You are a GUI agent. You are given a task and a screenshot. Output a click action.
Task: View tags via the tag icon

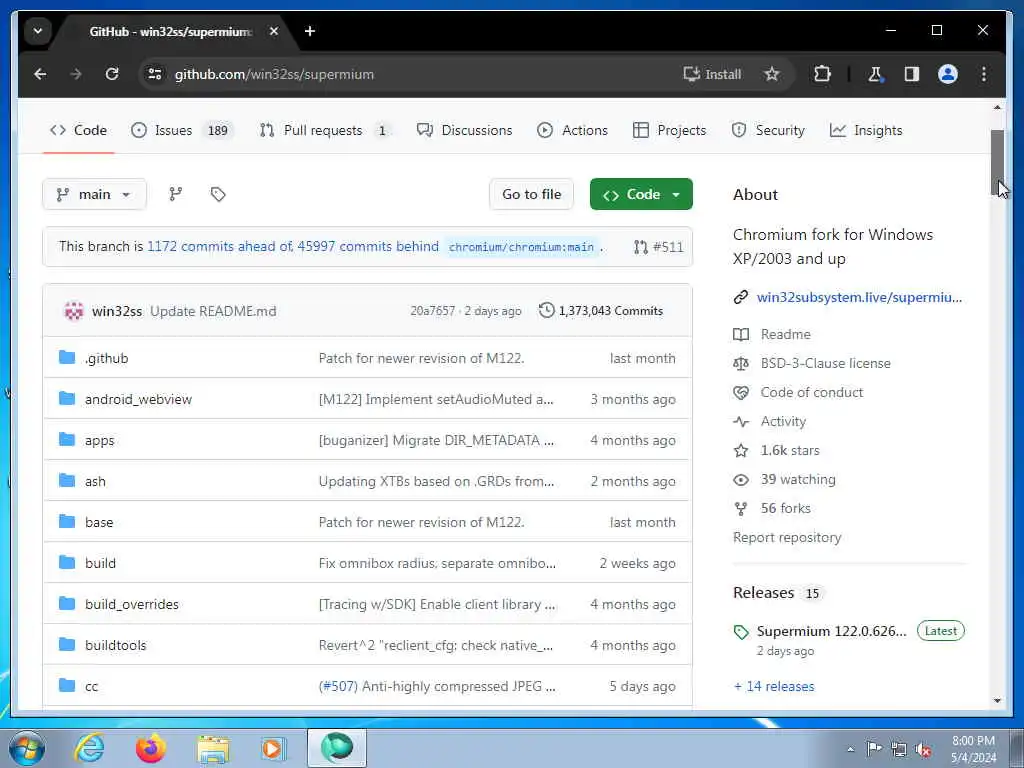click(218, 195)
